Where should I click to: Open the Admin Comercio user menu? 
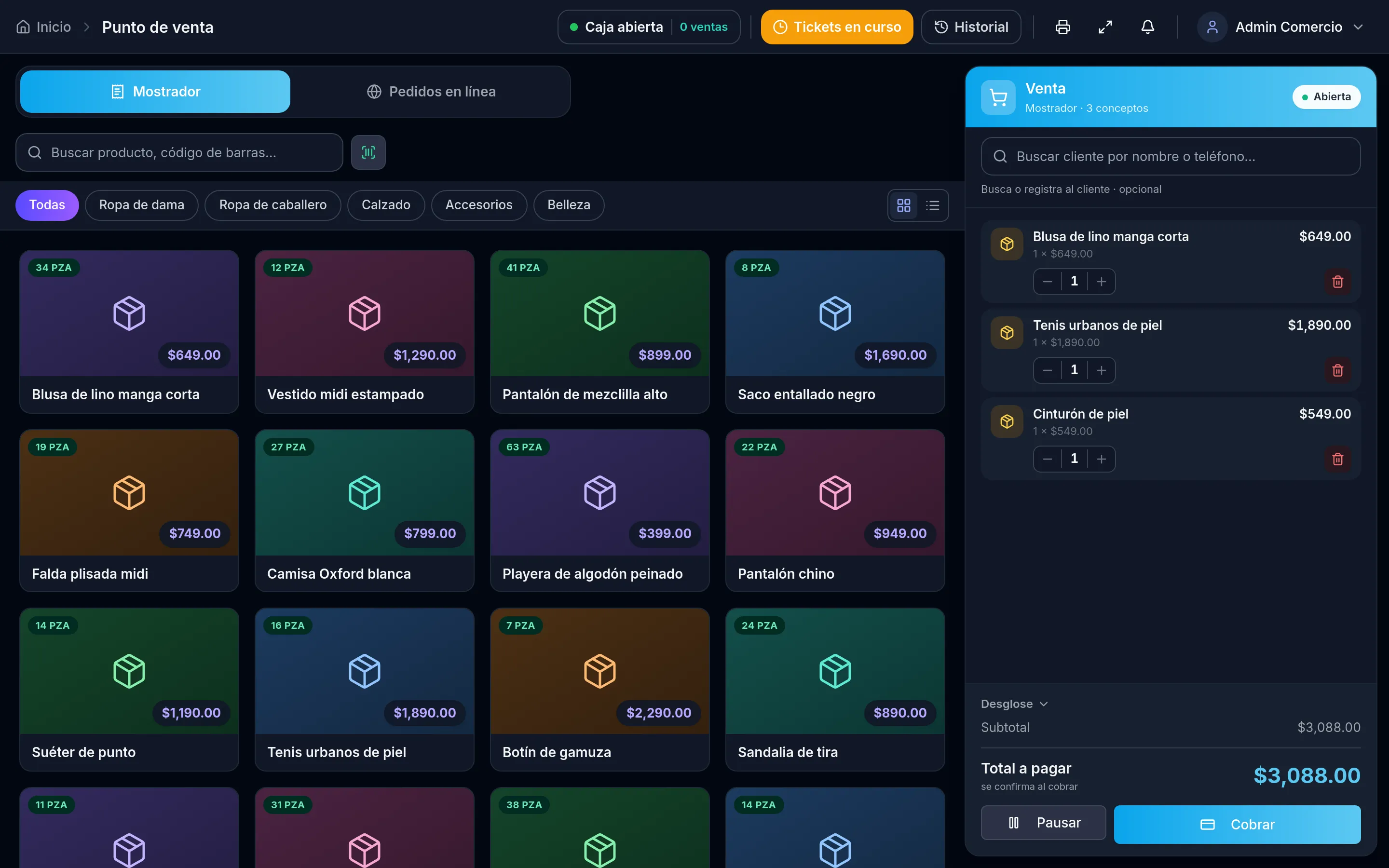tap(1280, 27)
